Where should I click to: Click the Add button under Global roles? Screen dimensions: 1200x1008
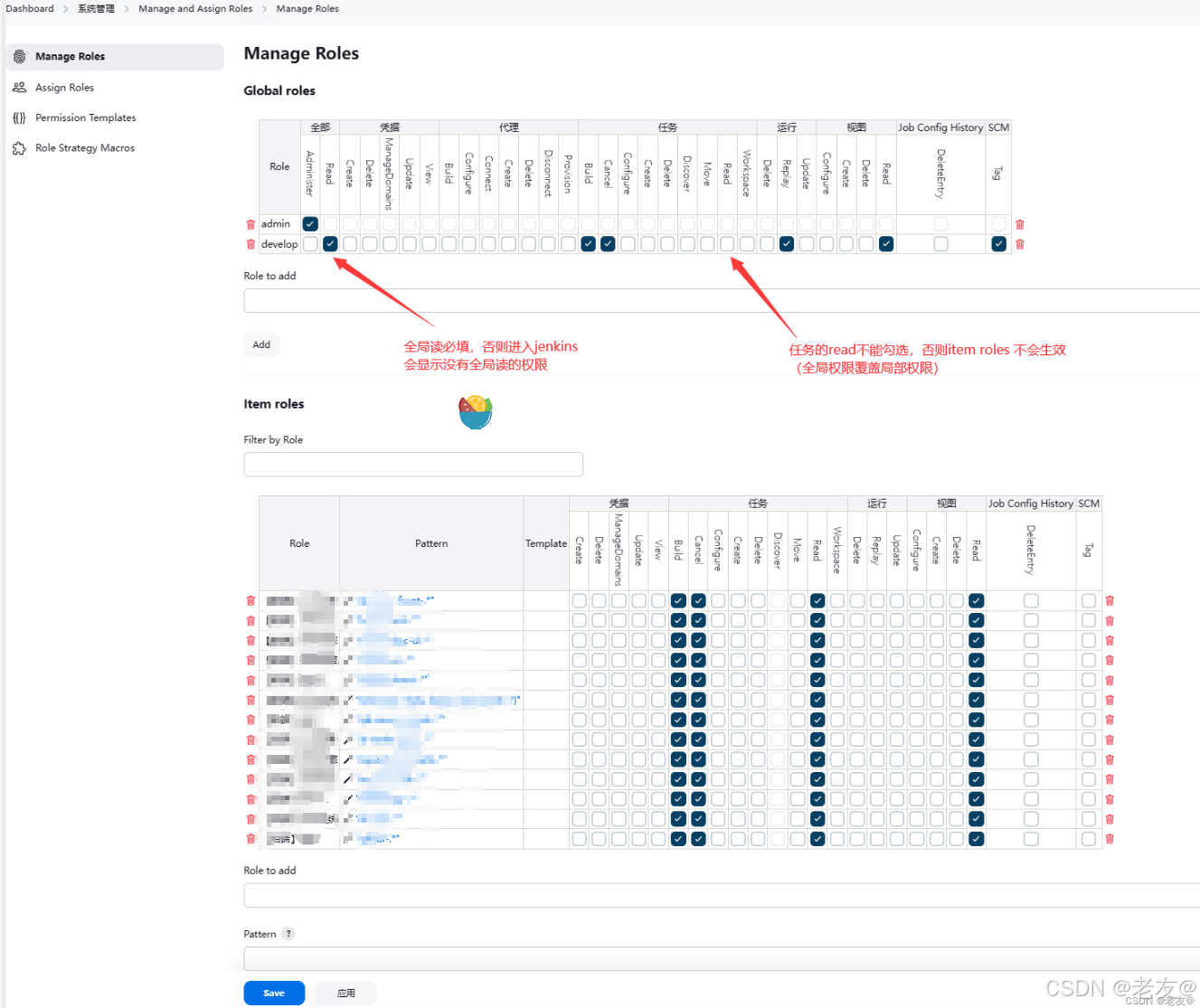point(261,344)
